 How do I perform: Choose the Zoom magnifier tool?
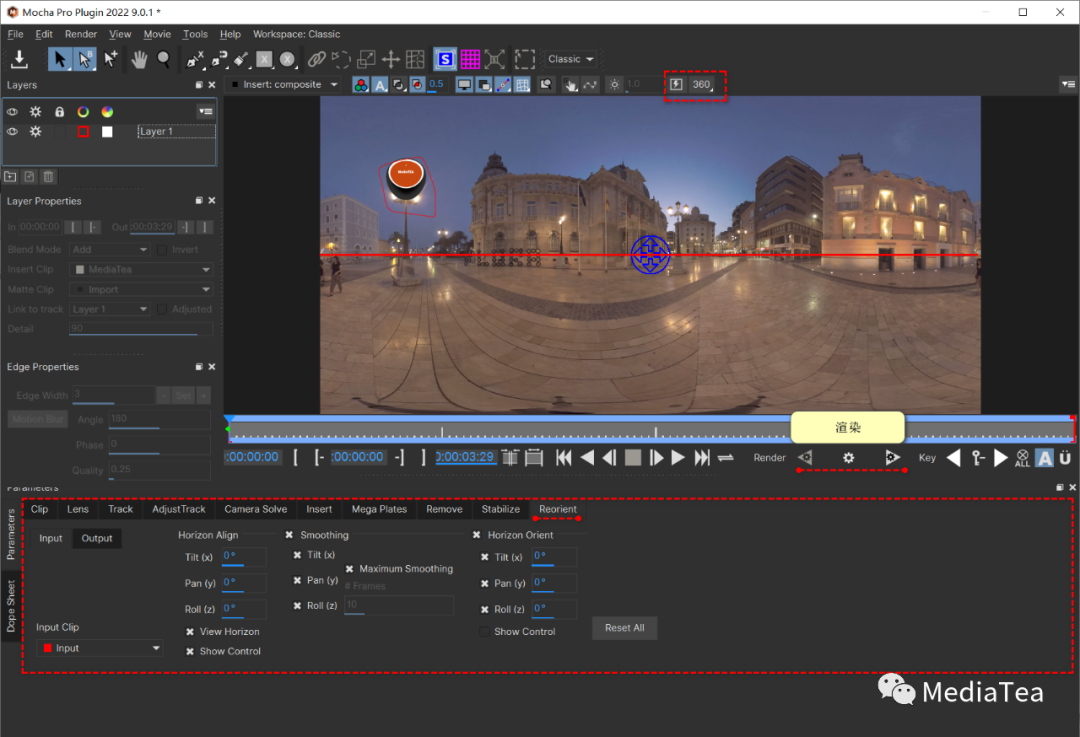(x=164, y=59)
